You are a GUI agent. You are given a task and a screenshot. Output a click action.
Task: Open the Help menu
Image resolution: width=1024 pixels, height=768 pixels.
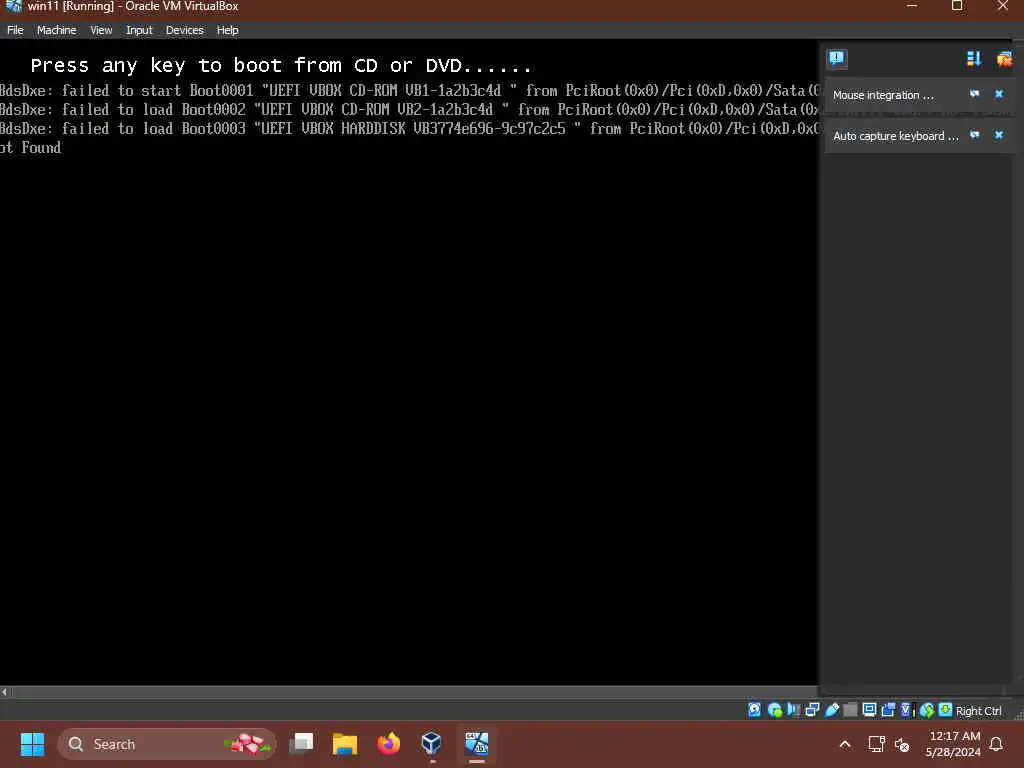coord(227,30)
